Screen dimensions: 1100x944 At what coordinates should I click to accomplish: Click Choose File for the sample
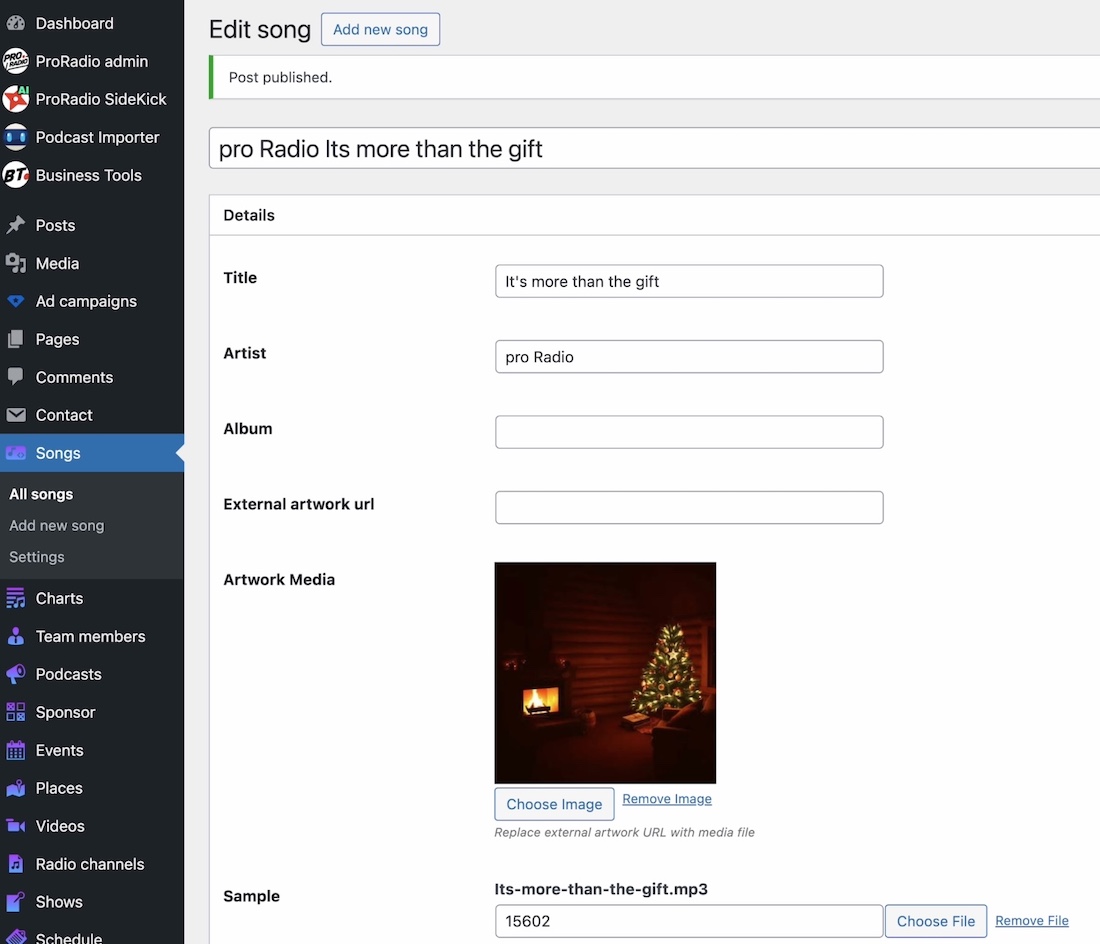tap(935, 921)
